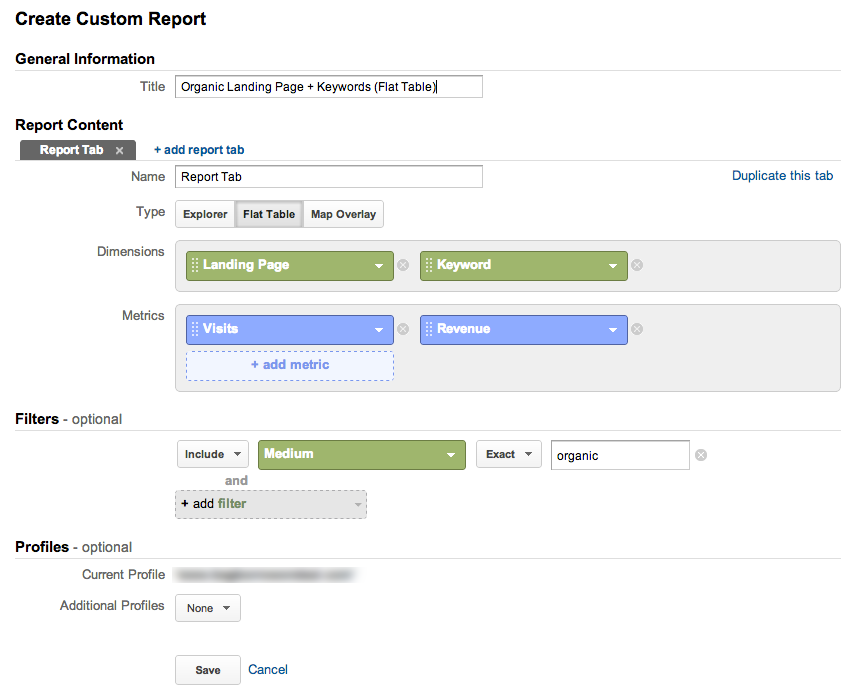Expand the Exact match type dropdown
849x693 pixels.
[508, 454]
